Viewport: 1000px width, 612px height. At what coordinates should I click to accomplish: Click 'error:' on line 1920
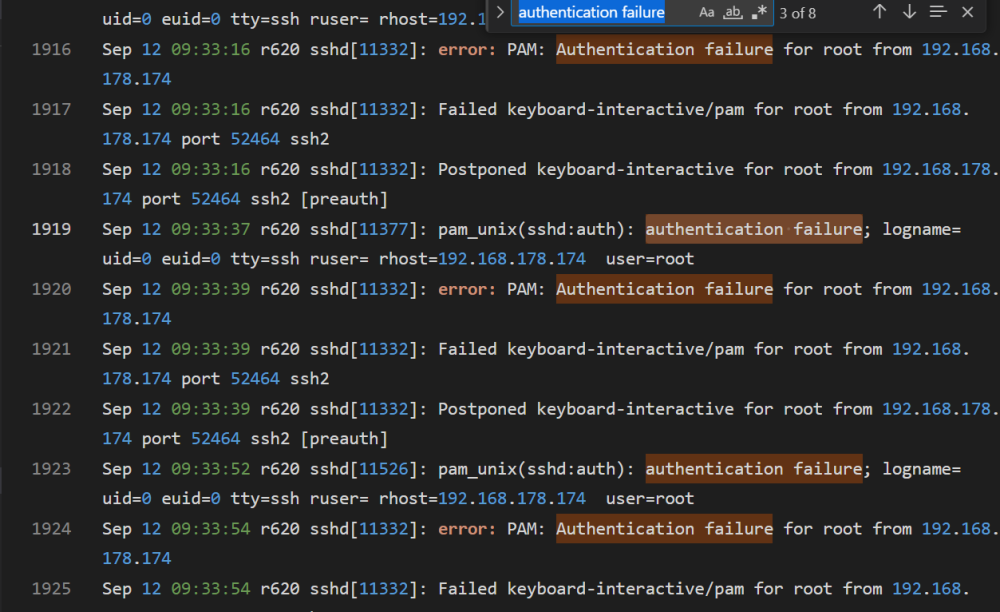pos(467,289)
